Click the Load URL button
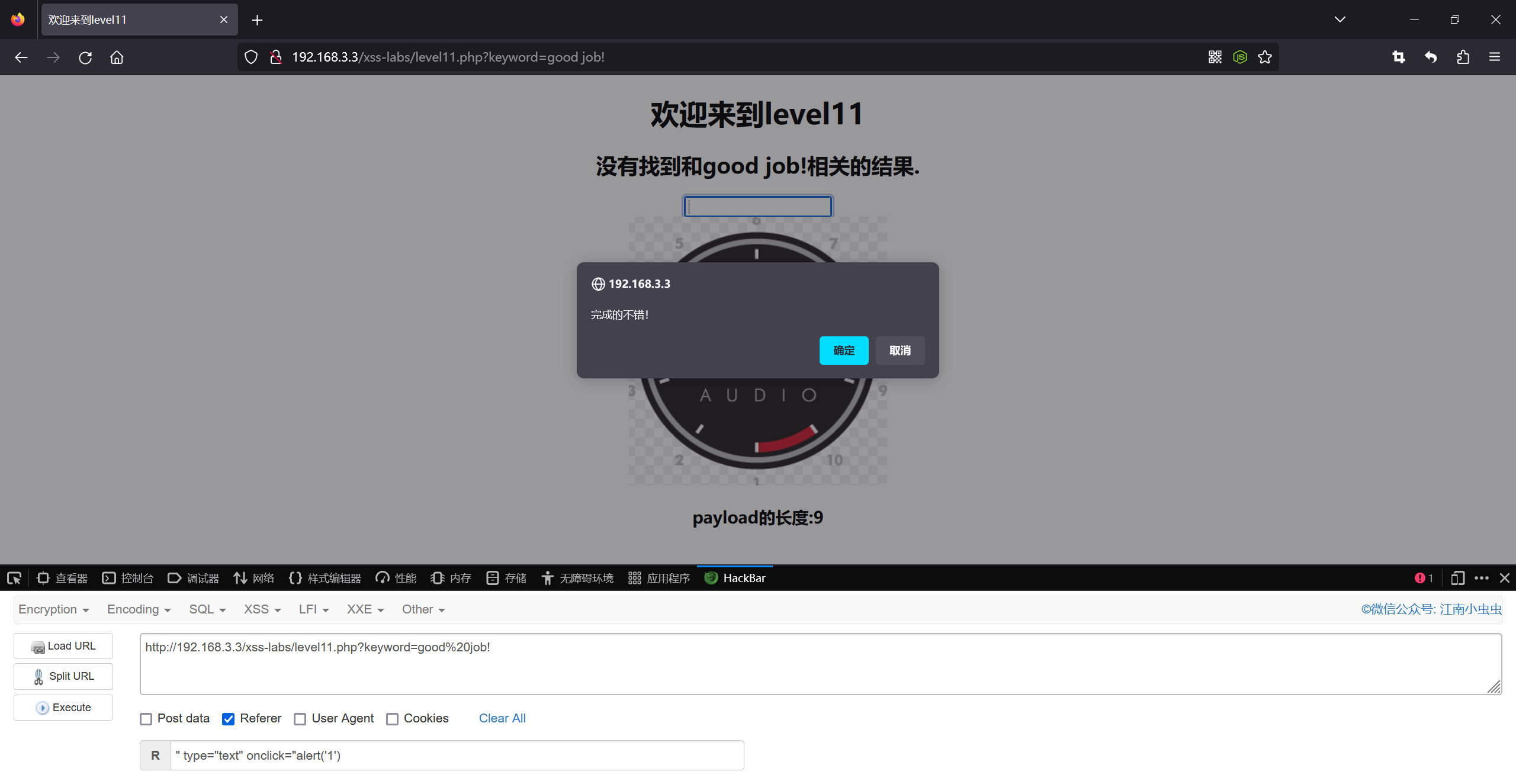The height and width of the screenshot is (784, 1516). [63, 646]
